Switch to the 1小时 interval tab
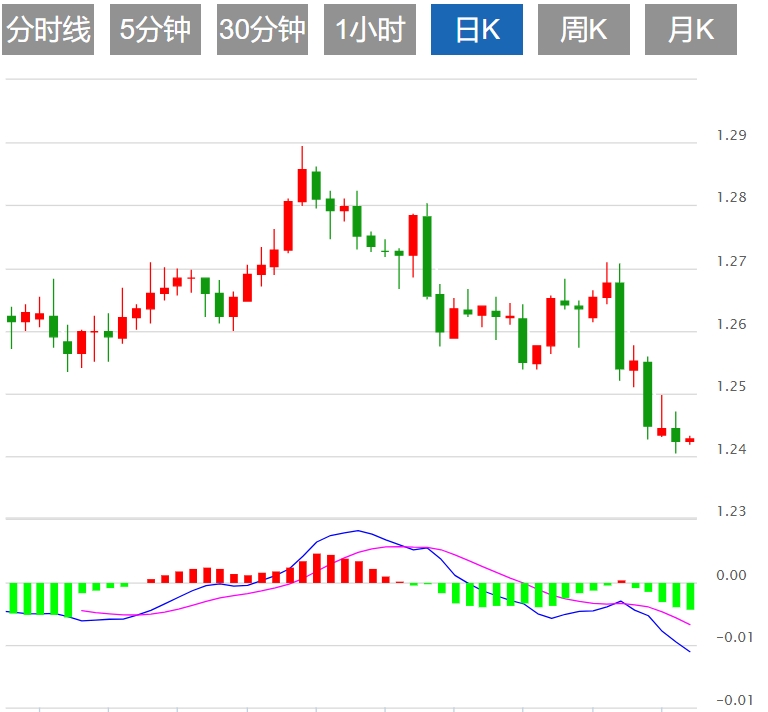 369,30
